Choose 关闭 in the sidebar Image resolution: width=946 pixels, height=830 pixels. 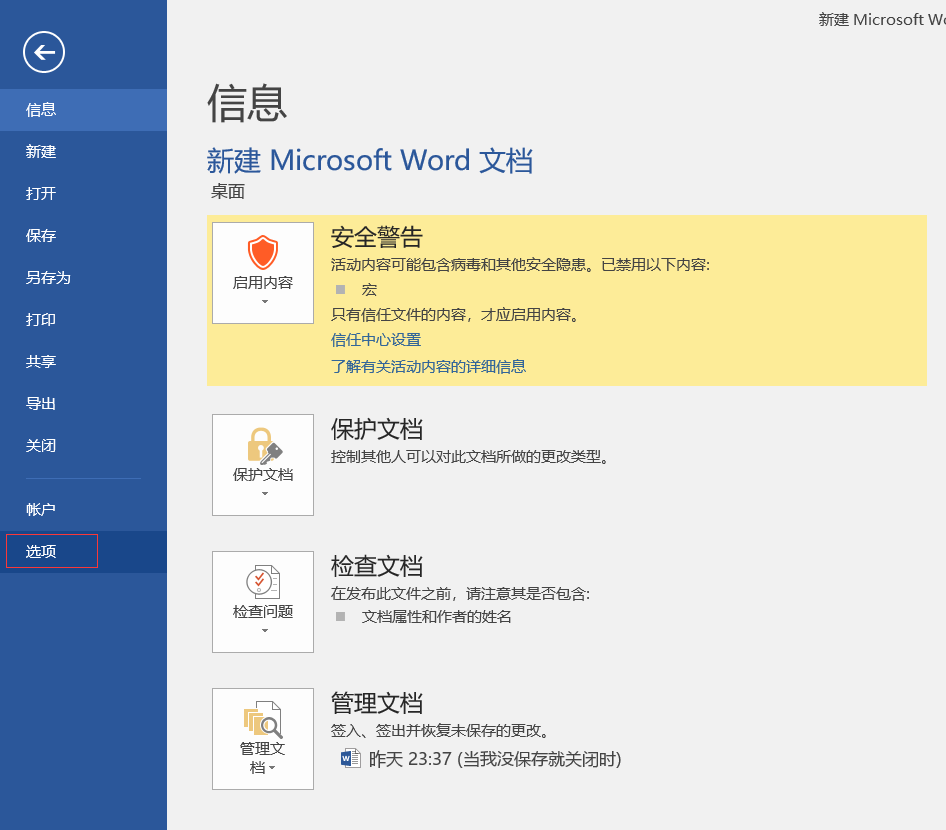tap(83, 446)
